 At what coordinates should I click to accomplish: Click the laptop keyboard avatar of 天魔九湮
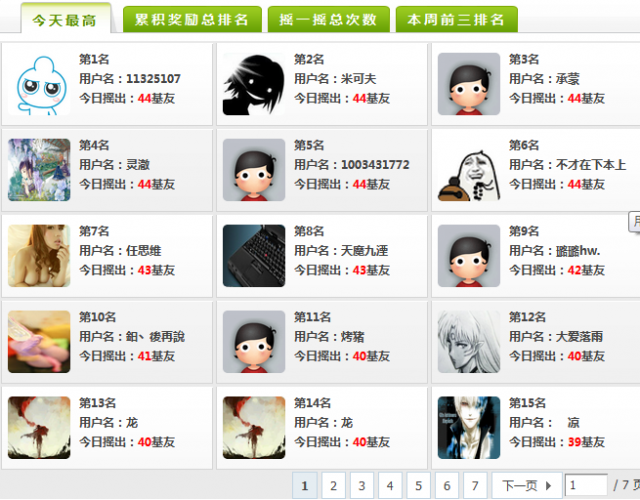254,256
